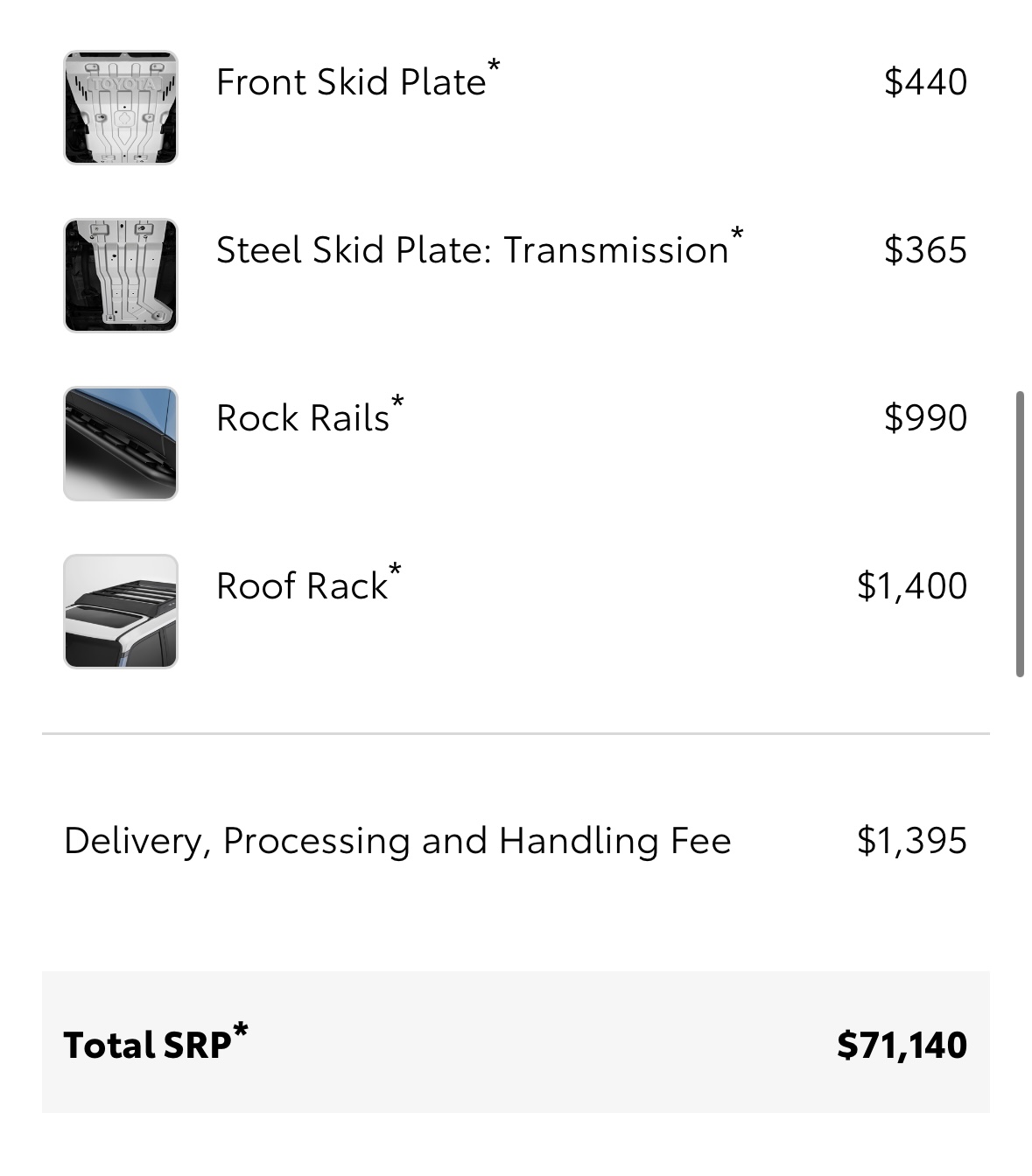Click the $71,140 Total SRP amount

click(902, 1045)
